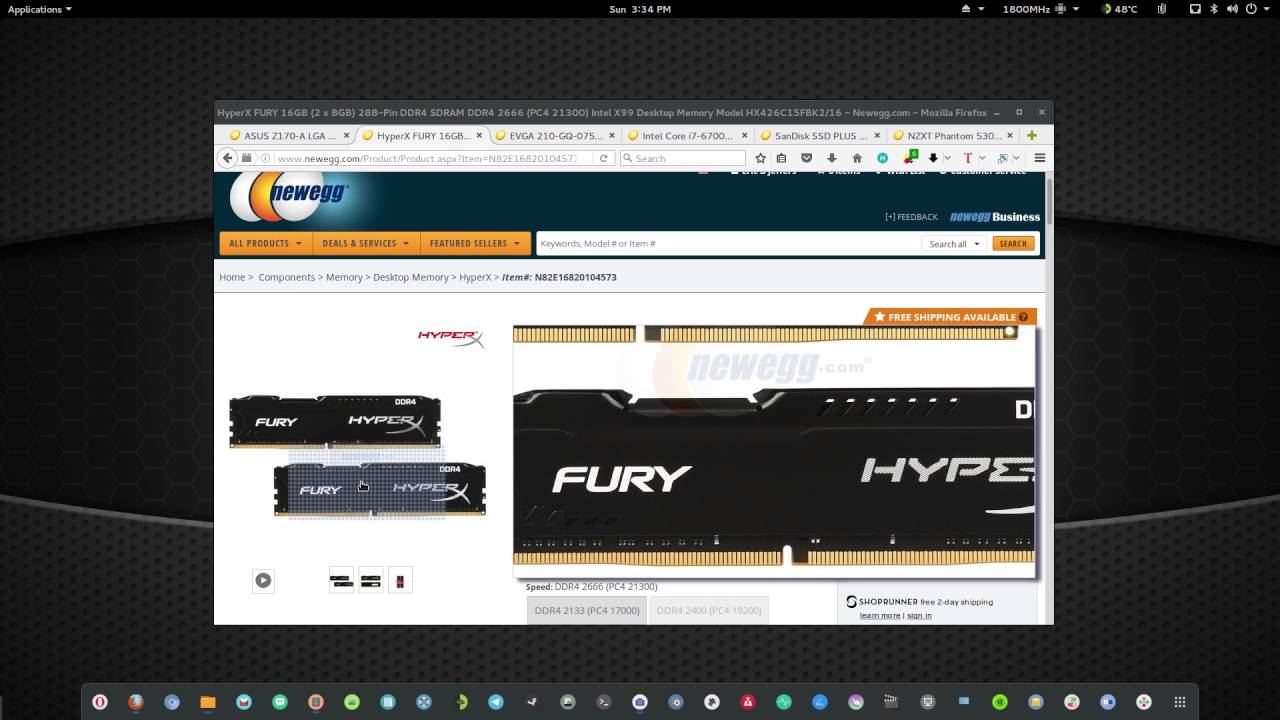Open the 1800MHz CPU frequency dropdown
Image resolution: width=1280 pixels, height=720 pixels.
pos(1041,9)
